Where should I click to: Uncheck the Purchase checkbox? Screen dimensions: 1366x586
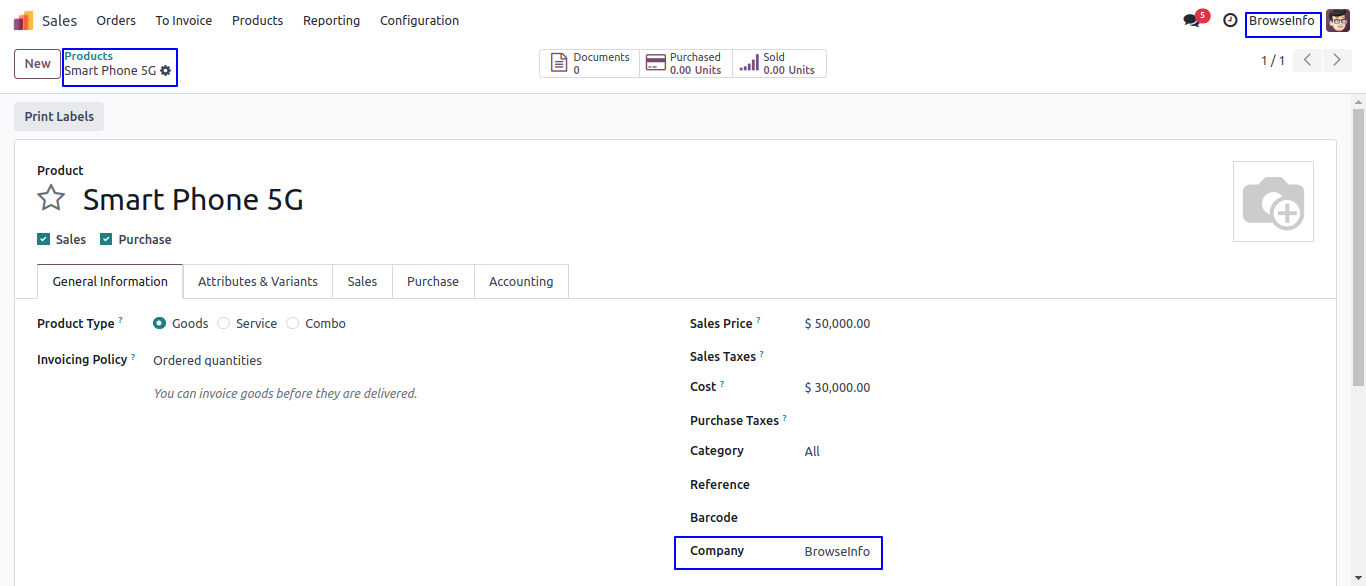click(x=105, y=239)
